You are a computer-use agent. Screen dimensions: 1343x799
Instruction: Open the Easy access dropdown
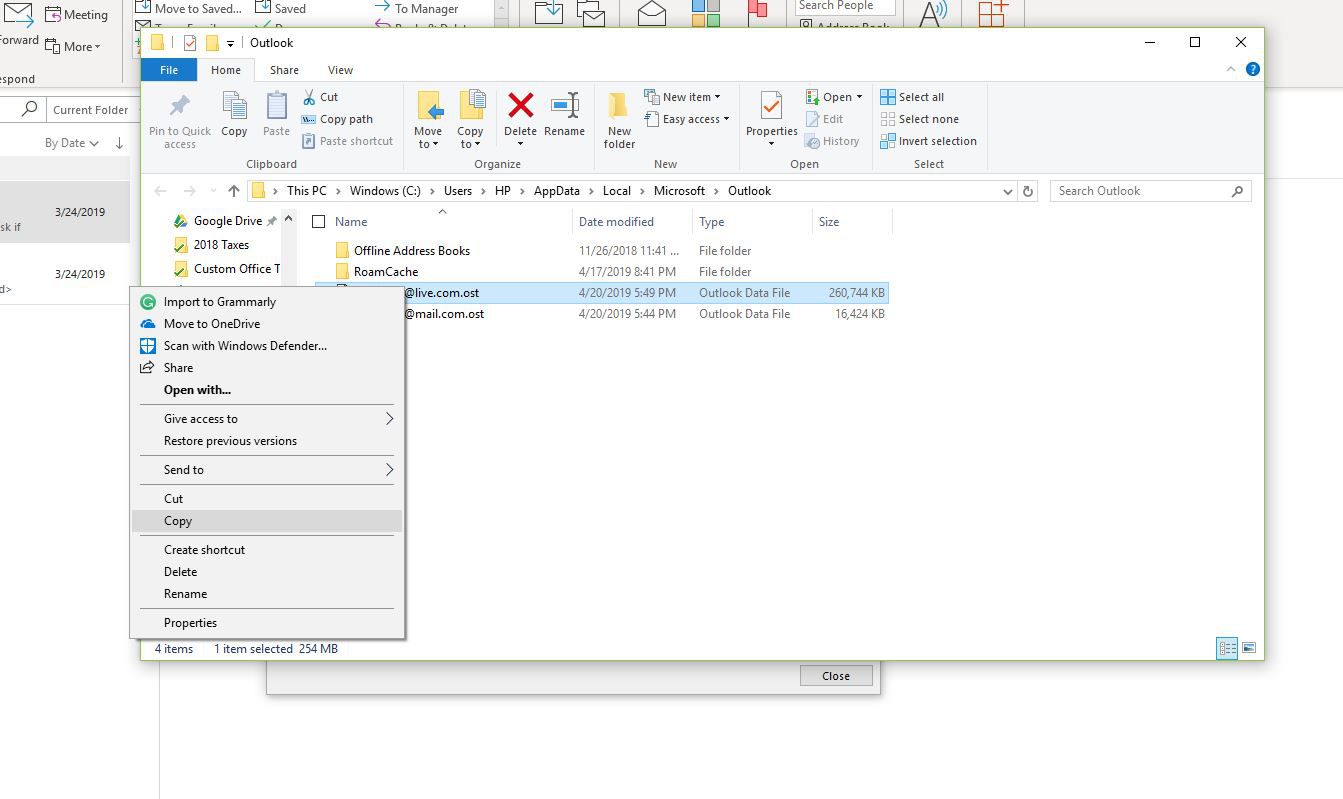click(686, 119)
